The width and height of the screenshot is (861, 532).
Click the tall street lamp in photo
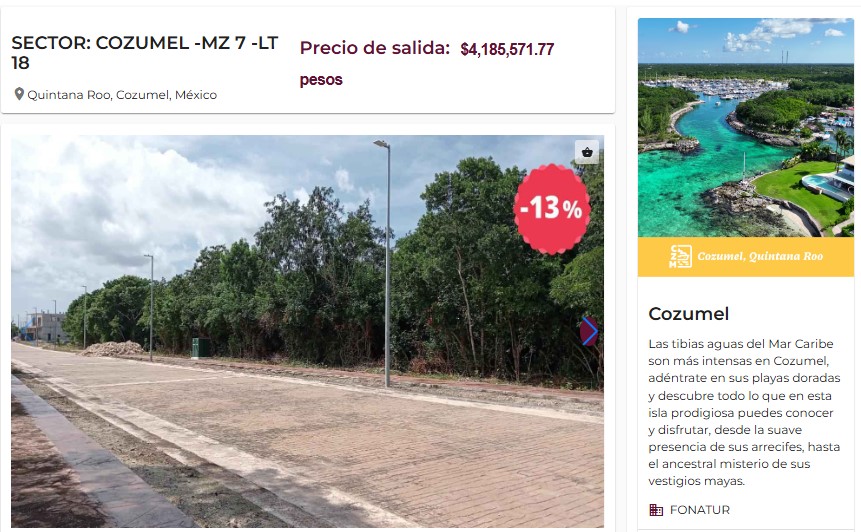pyautogui.click(x=385, y=264)
